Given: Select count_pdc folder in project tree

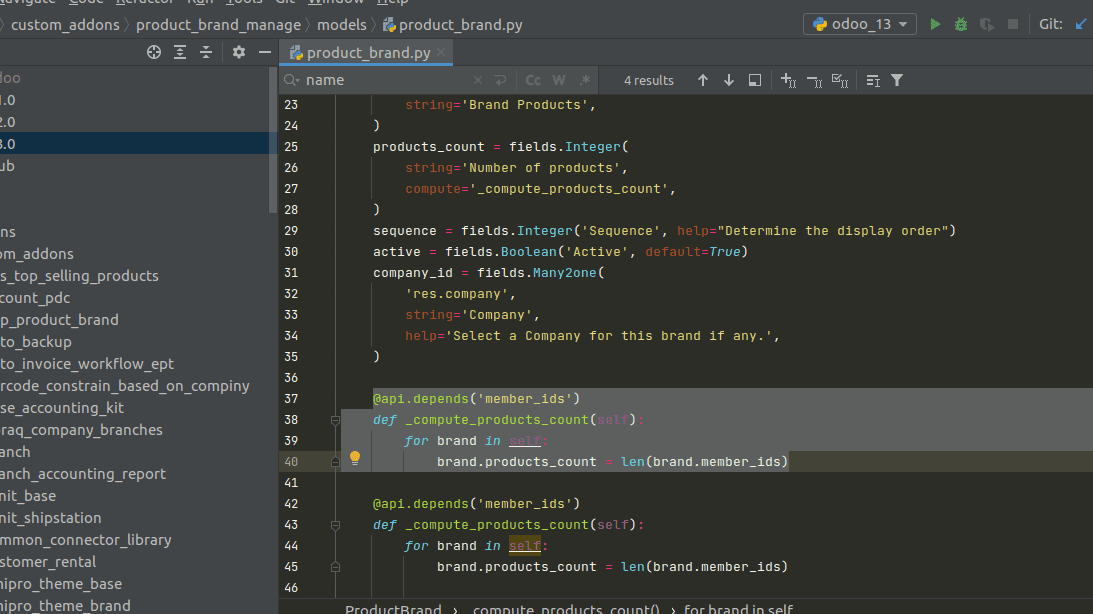Looking at the screenshot, I should (x=35, y=298).
